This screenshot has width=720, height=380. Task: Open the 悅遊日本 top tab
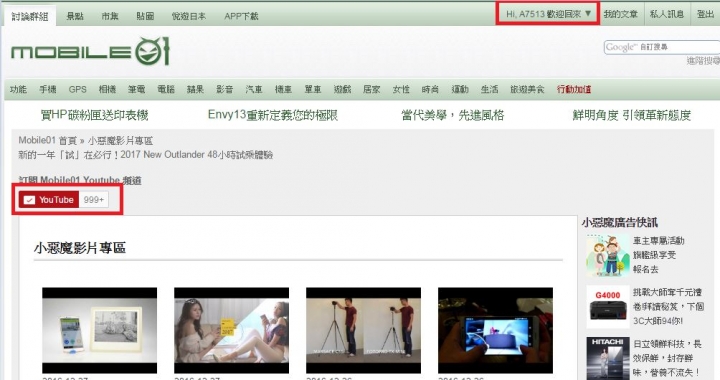pos(189,16)
